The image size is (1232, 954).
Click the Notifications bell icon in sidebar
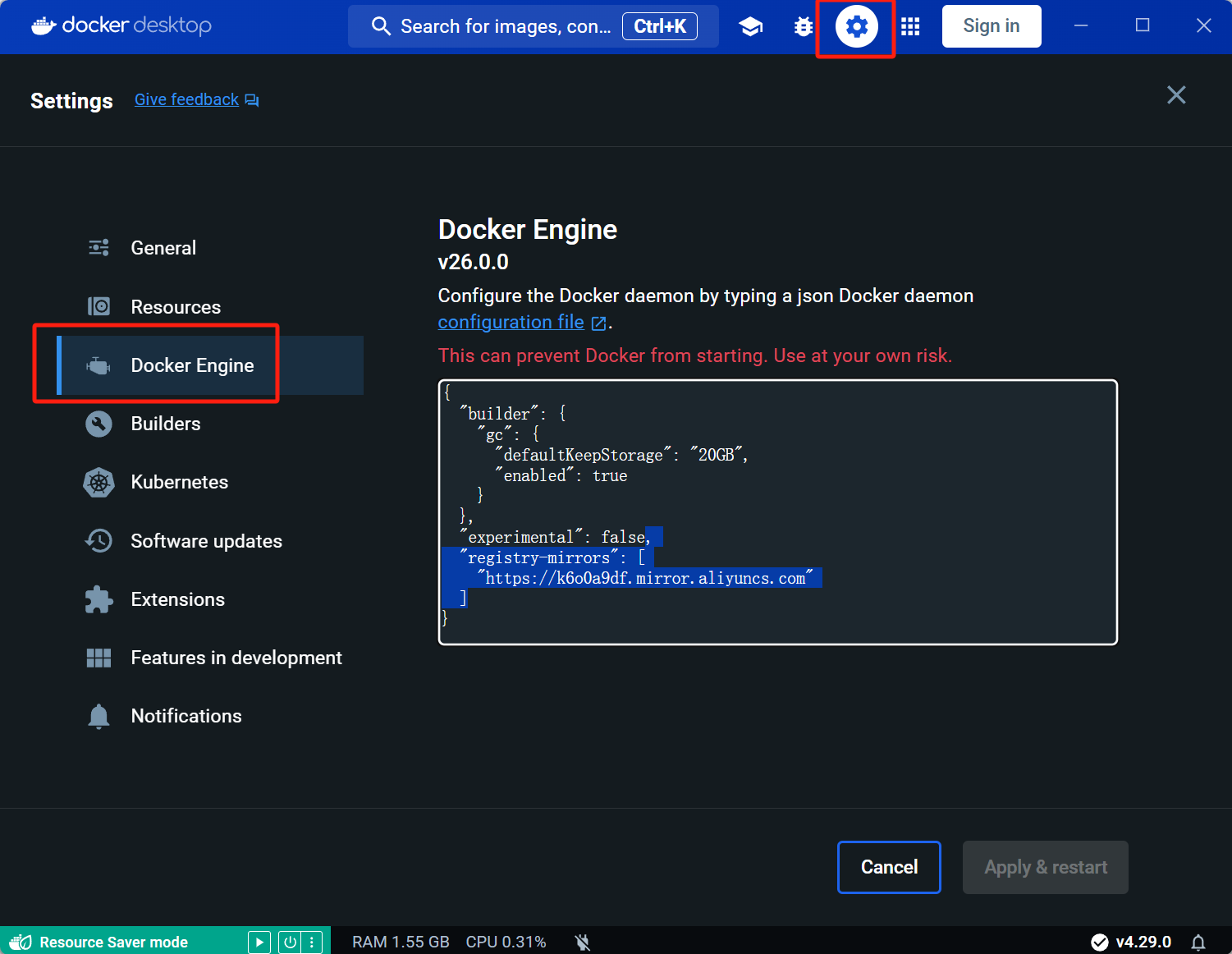(98, 716)
